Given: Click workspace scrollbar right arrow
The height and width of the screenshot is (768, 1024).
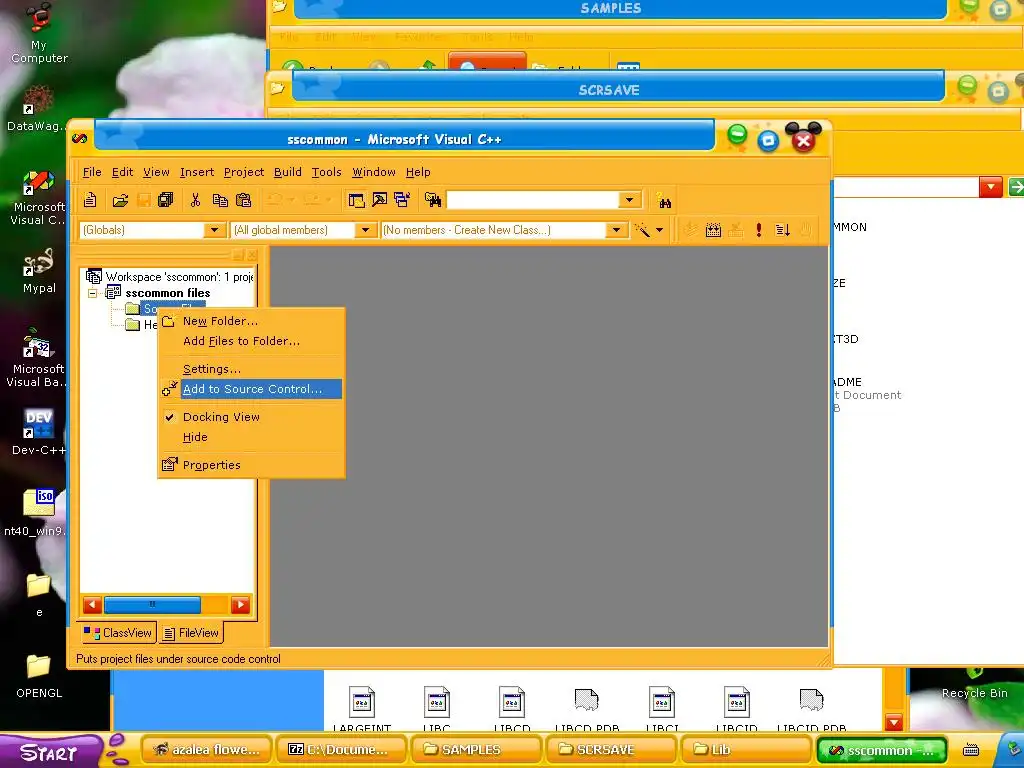Looking at the screenshot, I should 240,605.
